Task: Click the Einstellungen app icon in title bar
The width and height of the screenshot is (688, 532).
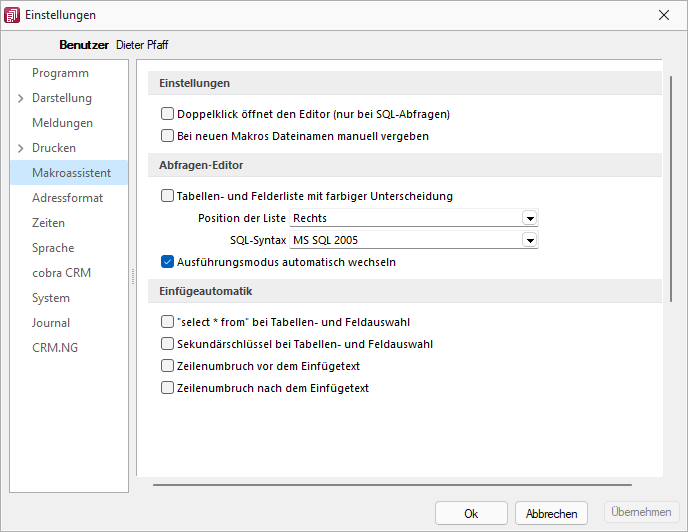Action: [12, 15]
